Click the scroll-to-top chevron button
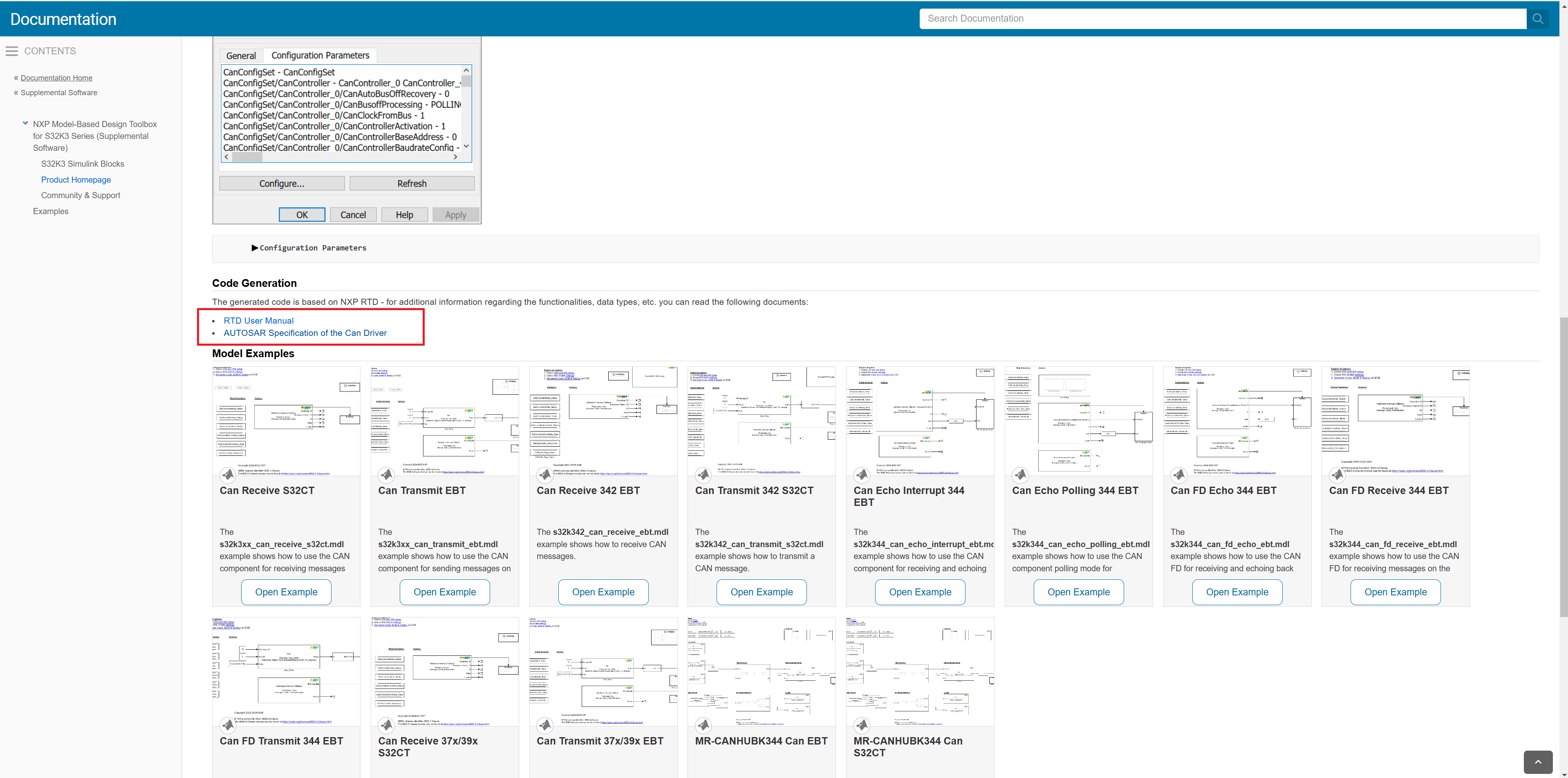1568x778 pixels. tap(1538, 762)
